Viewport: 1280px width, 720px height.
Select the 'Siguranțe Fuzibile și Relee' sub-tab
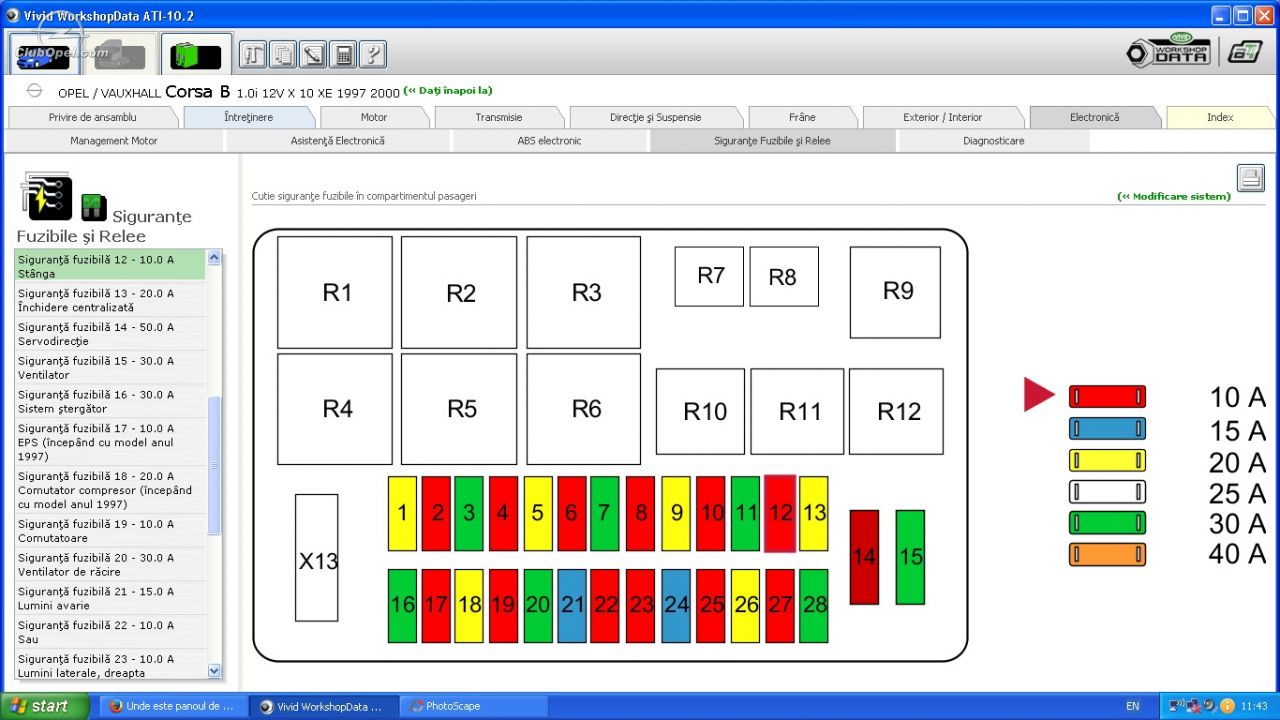pyautogui.click(x=772, y=141)
